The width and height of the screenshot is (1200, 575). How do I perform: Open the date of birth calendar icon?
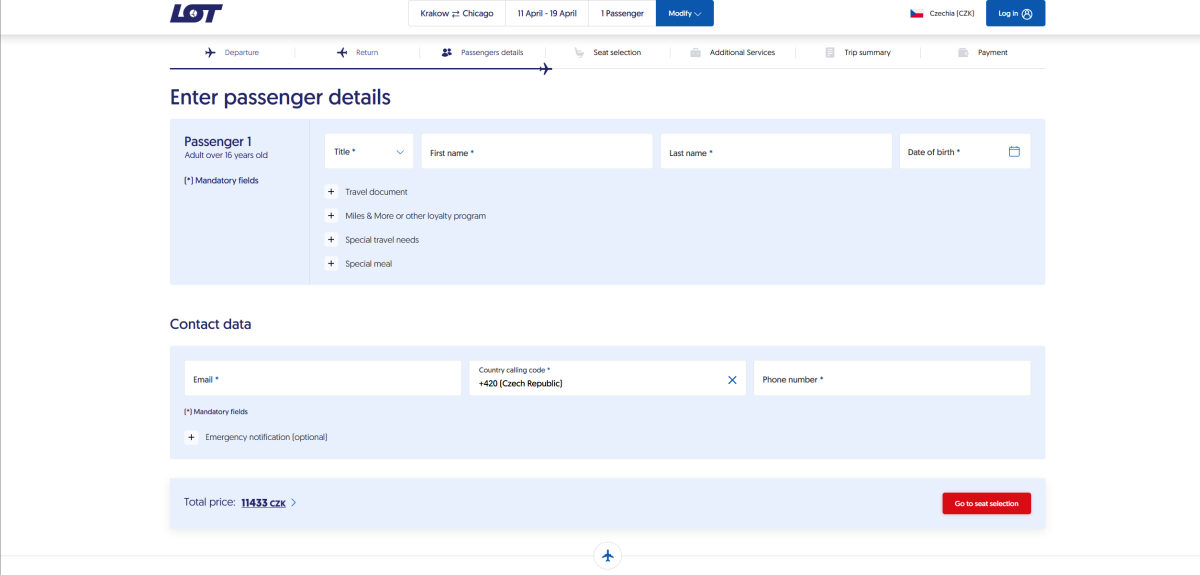point(1014,152)
